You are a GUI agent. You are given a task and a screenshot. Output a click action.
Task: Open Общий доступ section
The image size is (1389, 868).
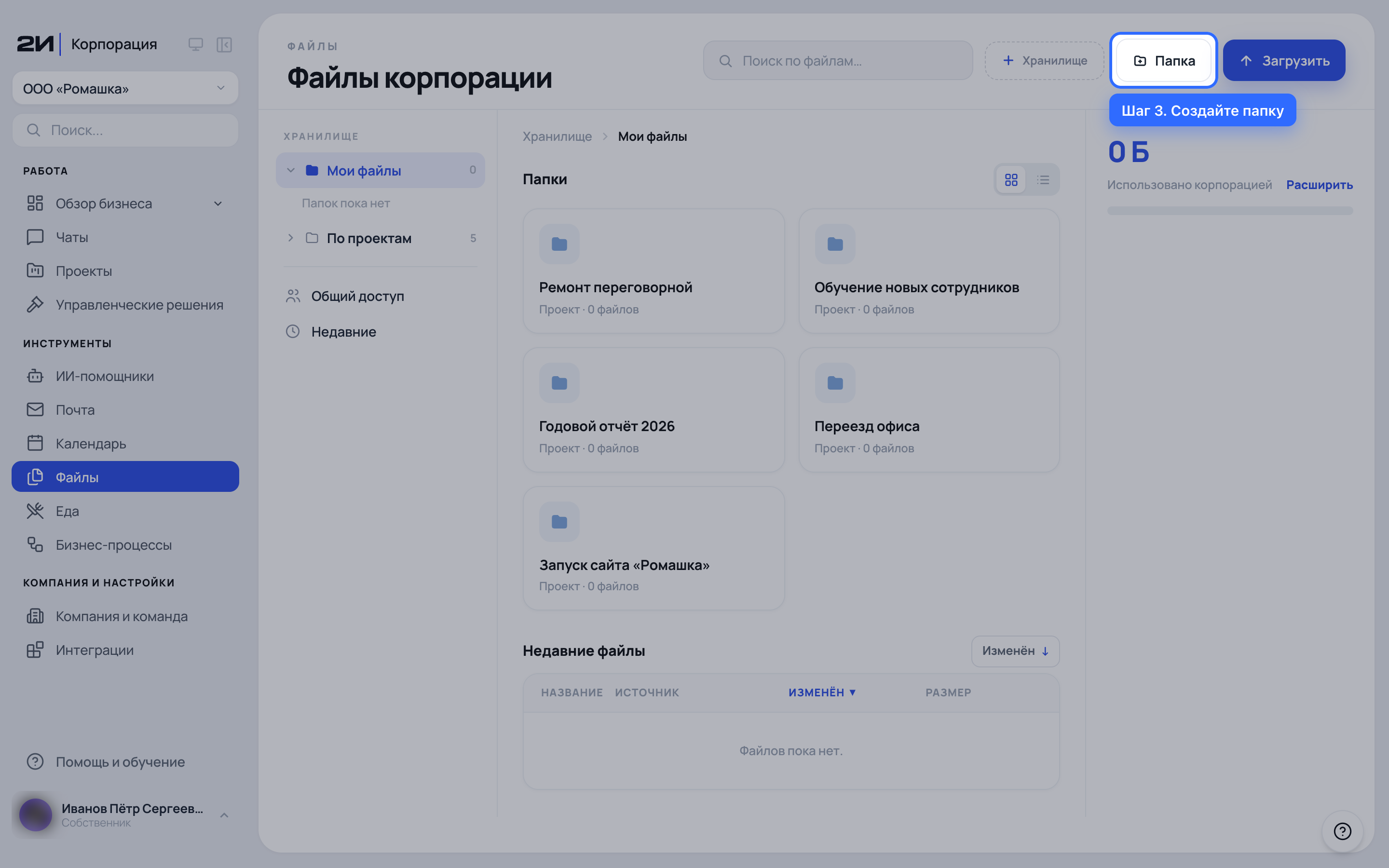click(381, 296)
